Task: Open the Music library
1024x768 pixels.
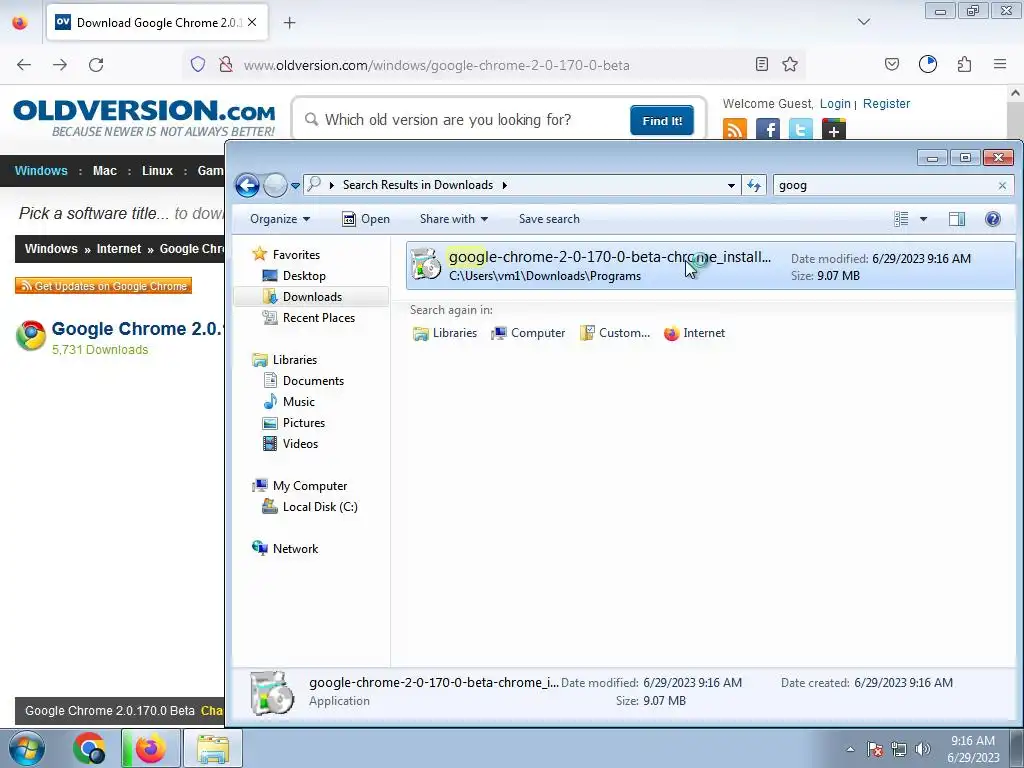Action: tap(289, 402)
